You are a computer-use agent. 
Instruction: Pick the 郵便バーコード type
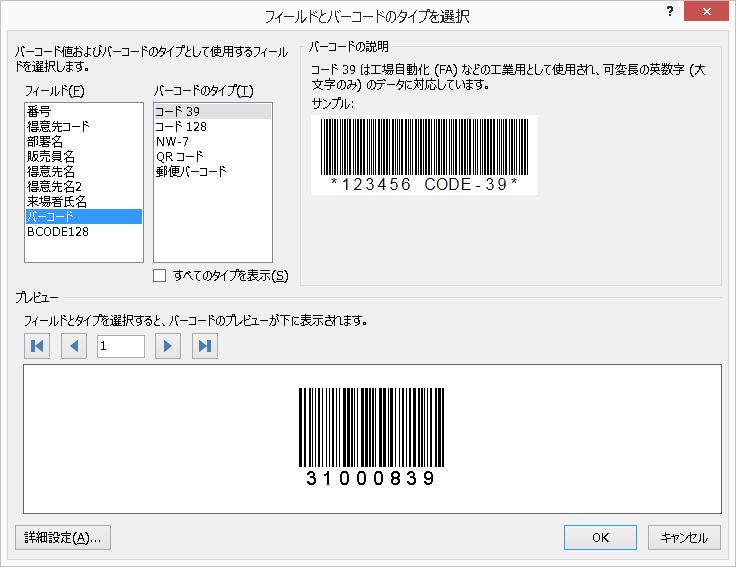(213, 171)
